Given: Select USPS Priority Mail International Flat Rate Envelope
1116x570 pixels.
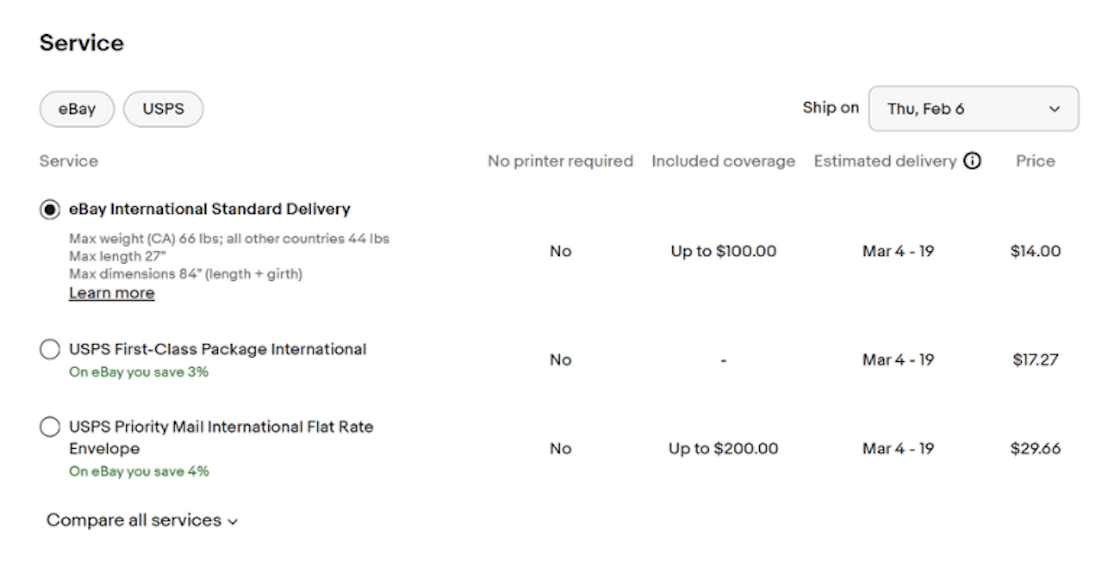Looking at the screenshot, I should point(50,427).
